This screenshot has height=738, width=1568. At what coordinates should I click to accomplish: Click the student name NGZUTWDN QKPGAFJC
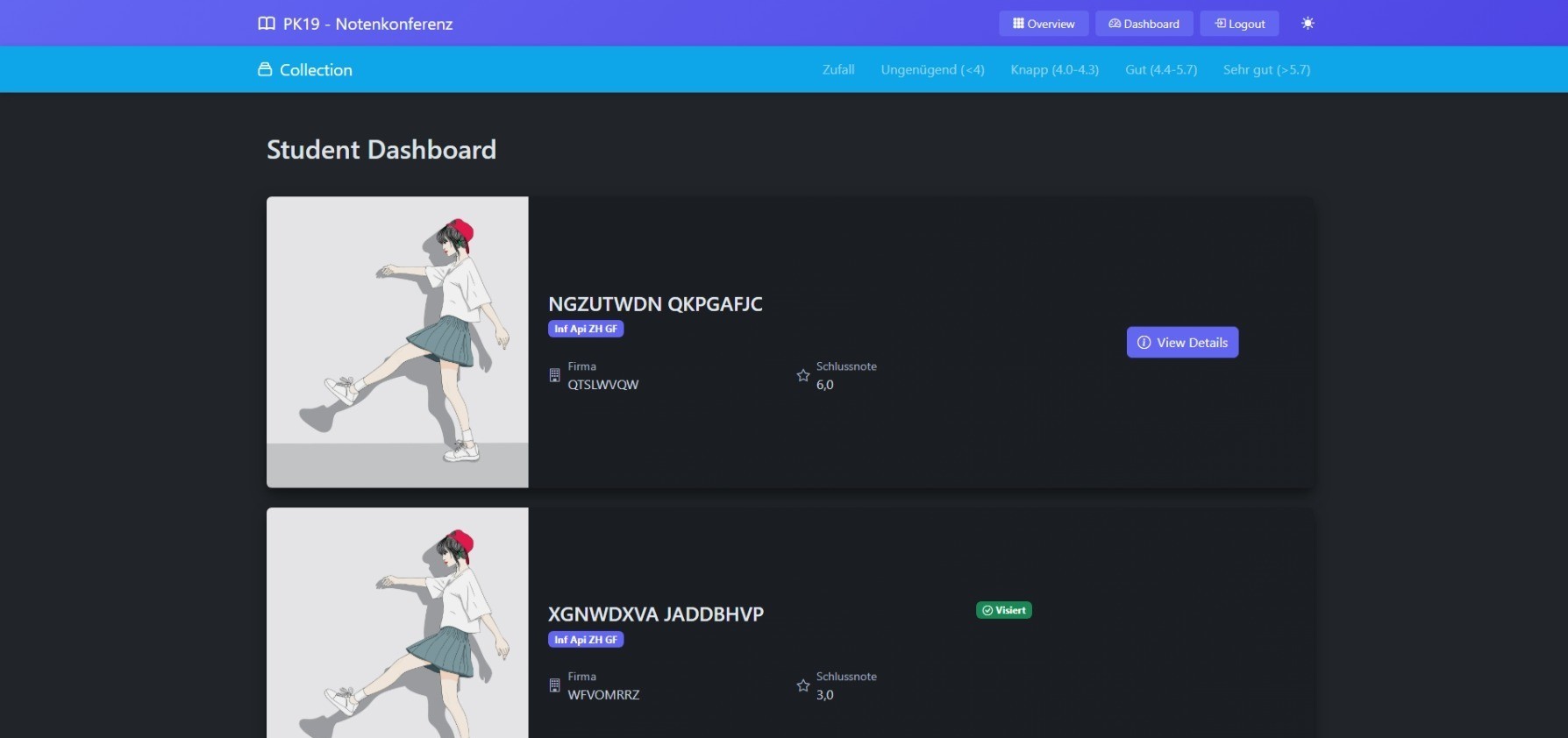click(655, 304)
